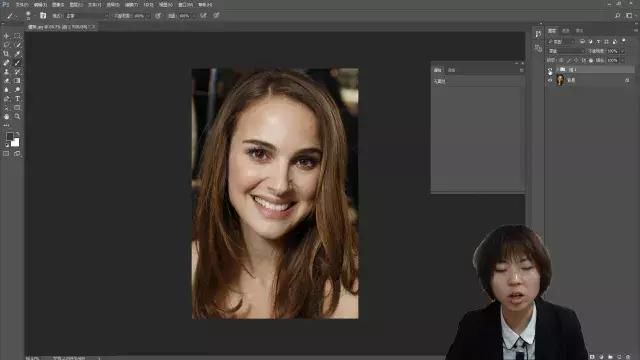
Task: Select the Eraser tool
Action: click(6, 81)
